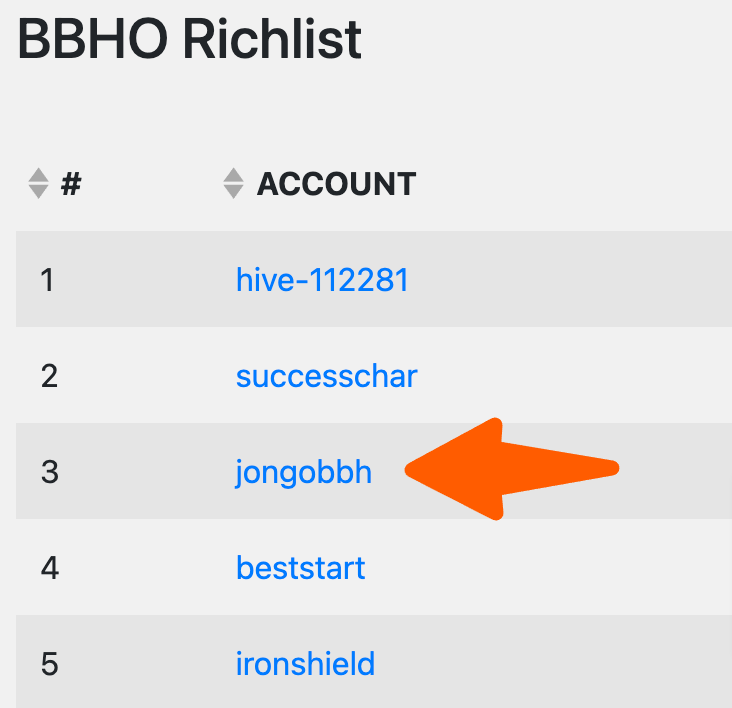Viewport: 732px width, 708px height.
Task: Open the successchar account link
Action: [327, 376]
